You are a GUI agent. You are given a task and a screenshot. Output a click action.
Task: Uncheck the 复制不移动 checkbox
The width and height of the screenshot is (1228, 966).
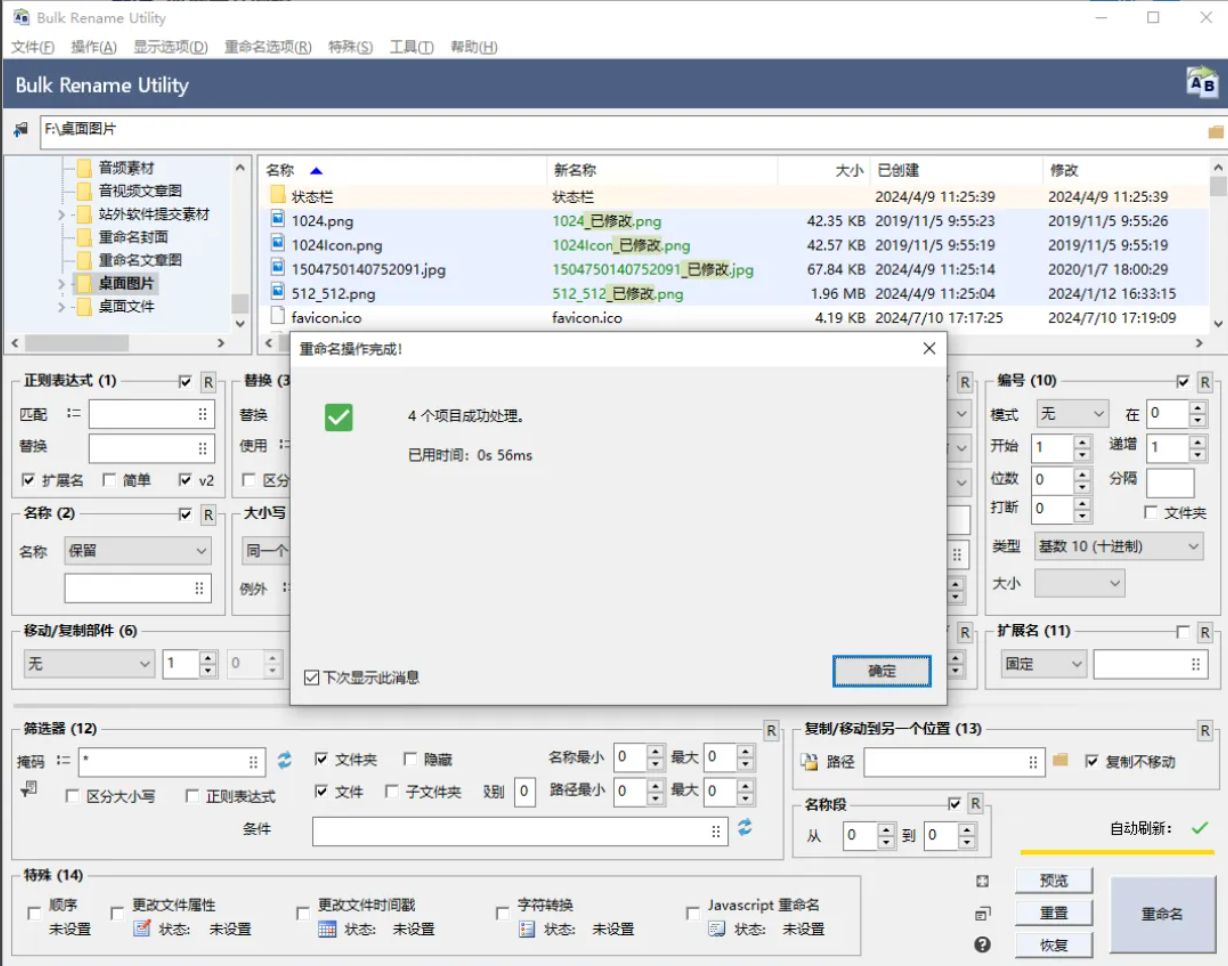1091,761
